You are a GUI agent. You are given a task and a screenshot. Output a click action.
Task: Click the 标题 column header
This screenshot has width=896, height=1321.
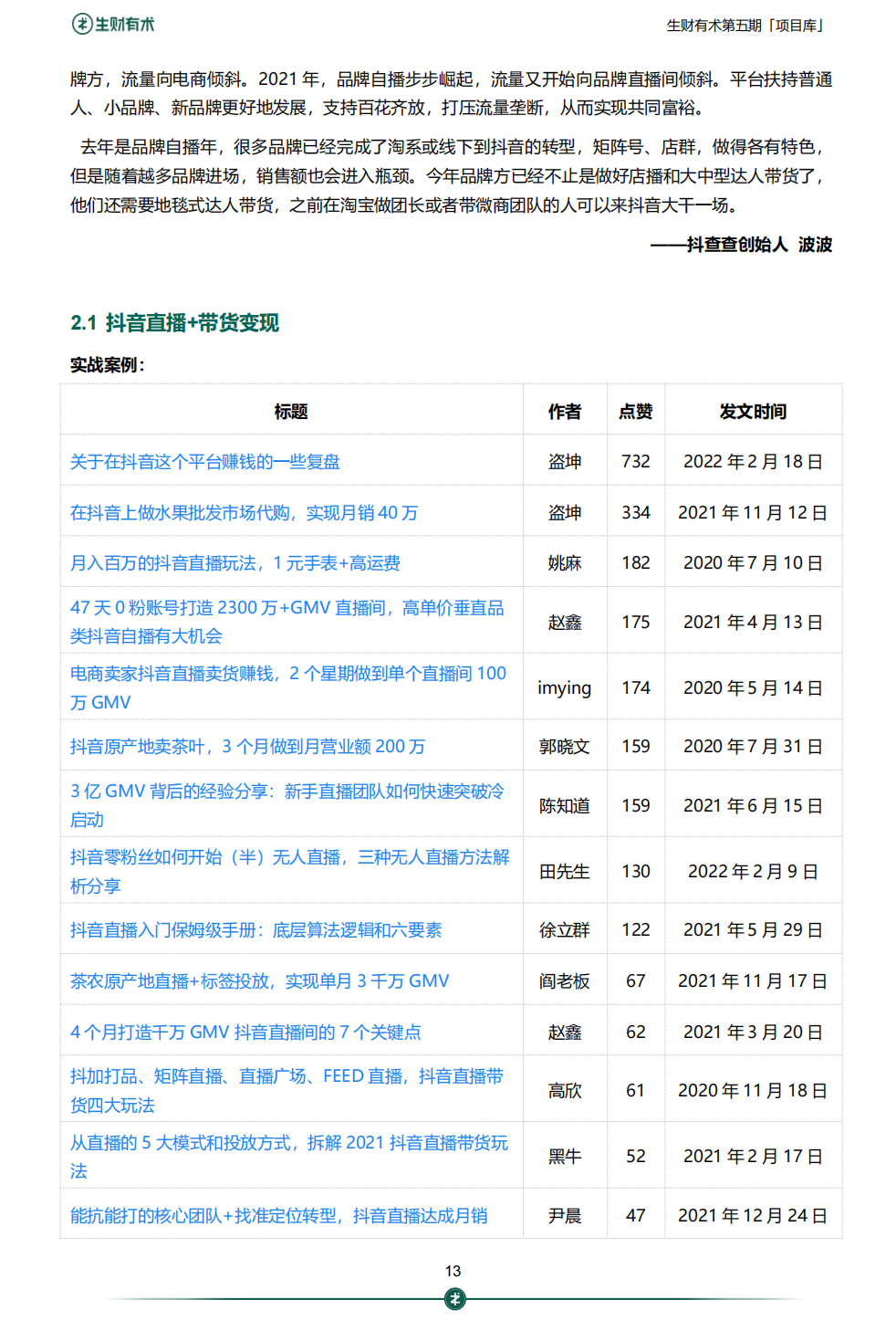[291, 412]
